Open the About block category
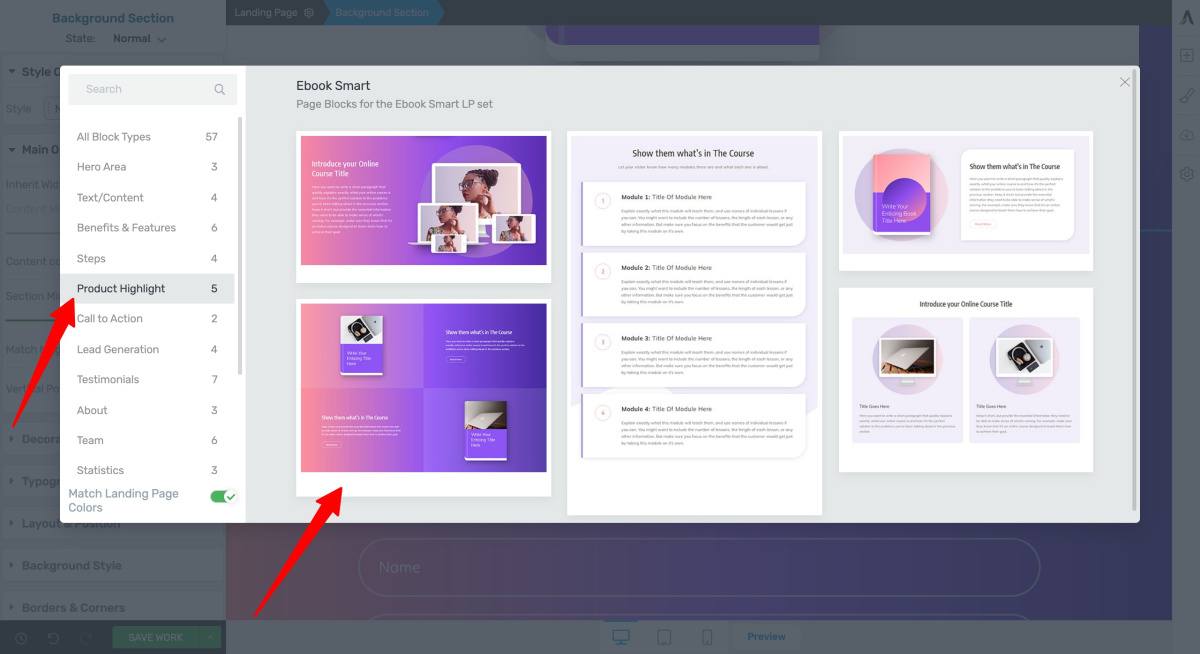Viewport: 1200px width, 654px height. point(147,411)
